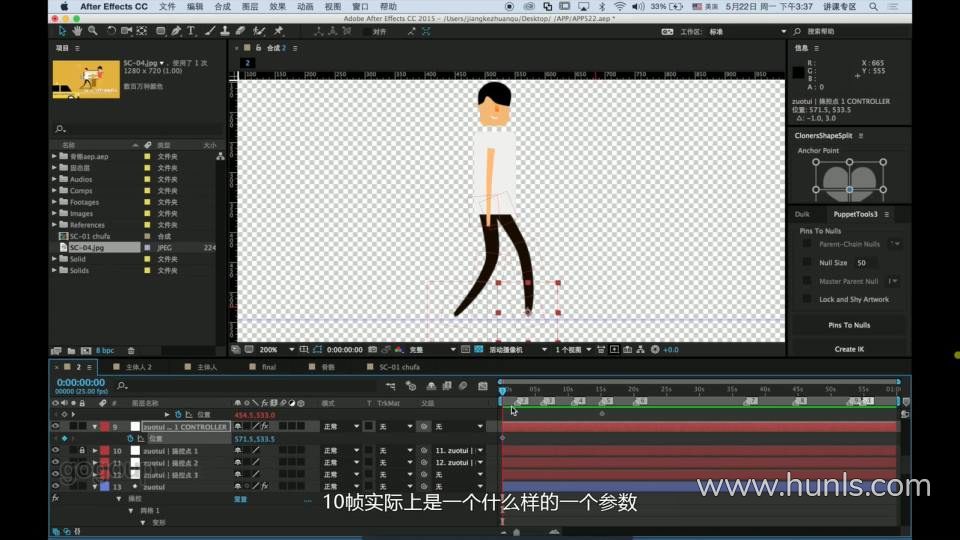Open the composition flowchart icon in viewer
This screenshot has height=540, width=960.
(x=640, y=350)
